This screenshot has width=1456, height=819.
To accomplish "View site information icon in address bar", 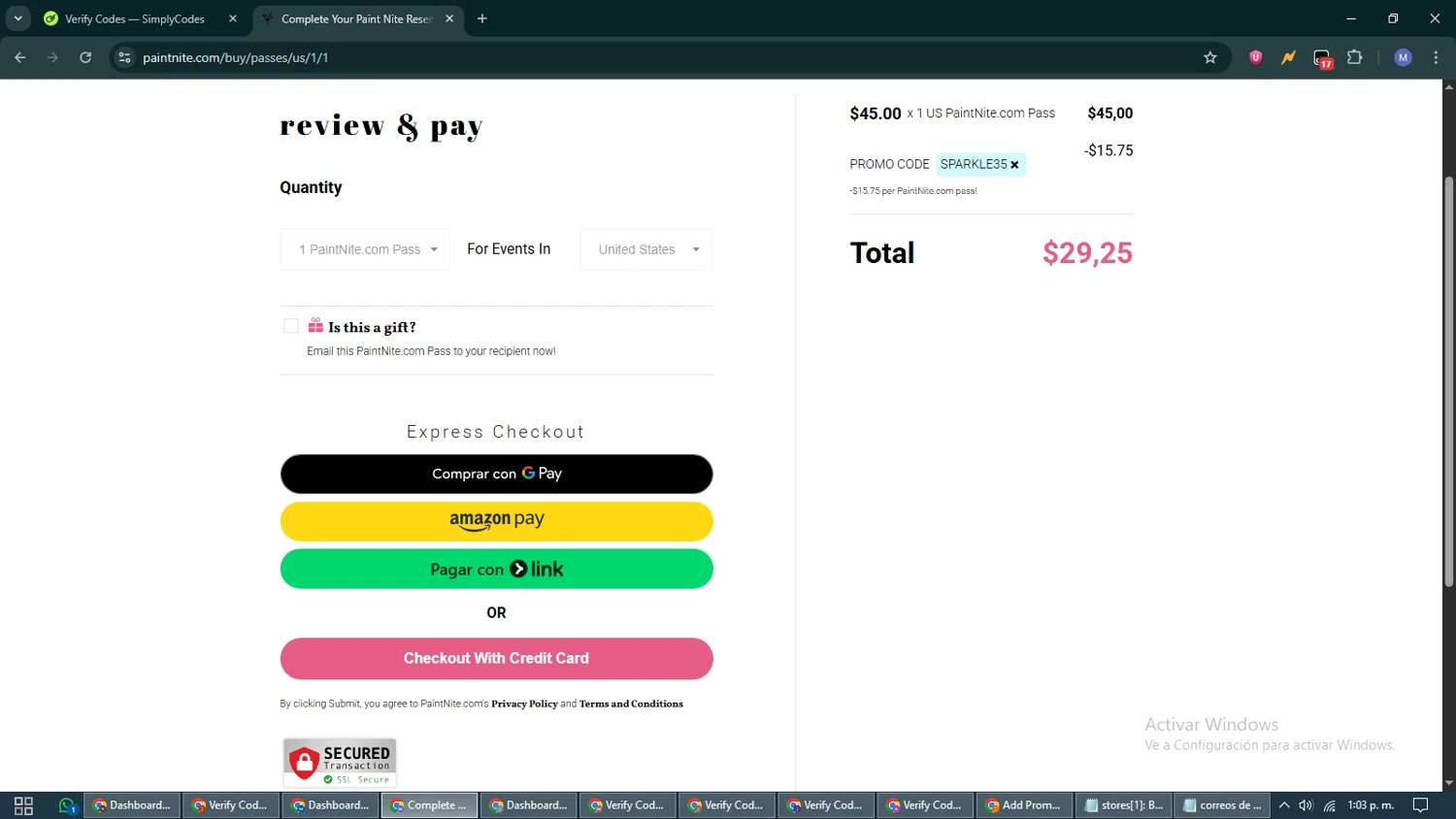I will (124, 57).
